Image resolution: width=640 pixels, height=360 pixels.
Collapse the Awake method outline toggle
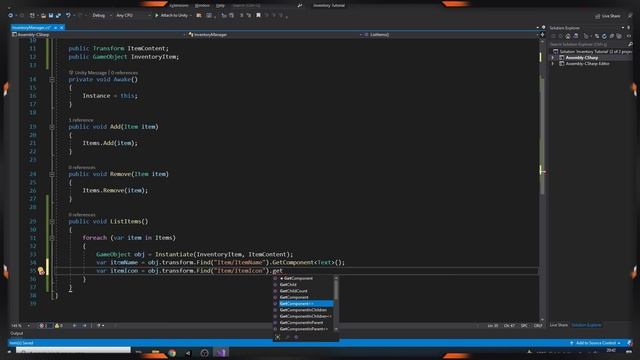[52, 80]
